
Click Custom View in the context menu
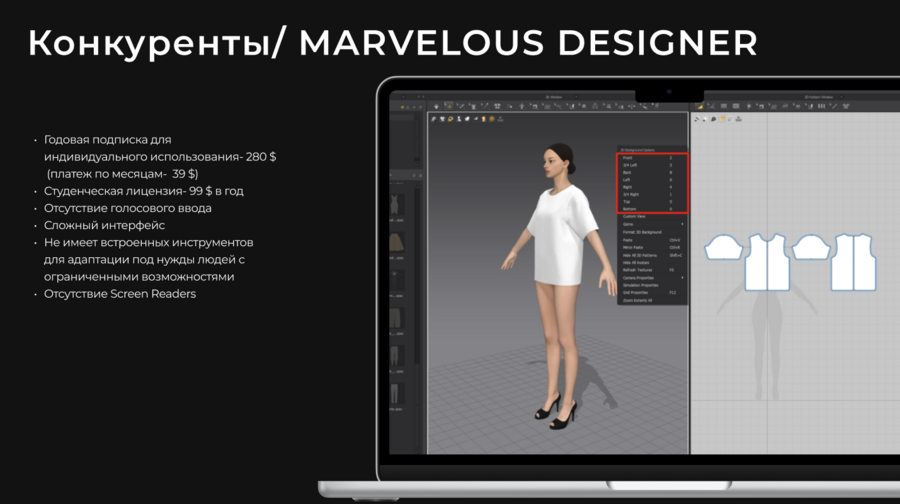(x=652, y=216)
